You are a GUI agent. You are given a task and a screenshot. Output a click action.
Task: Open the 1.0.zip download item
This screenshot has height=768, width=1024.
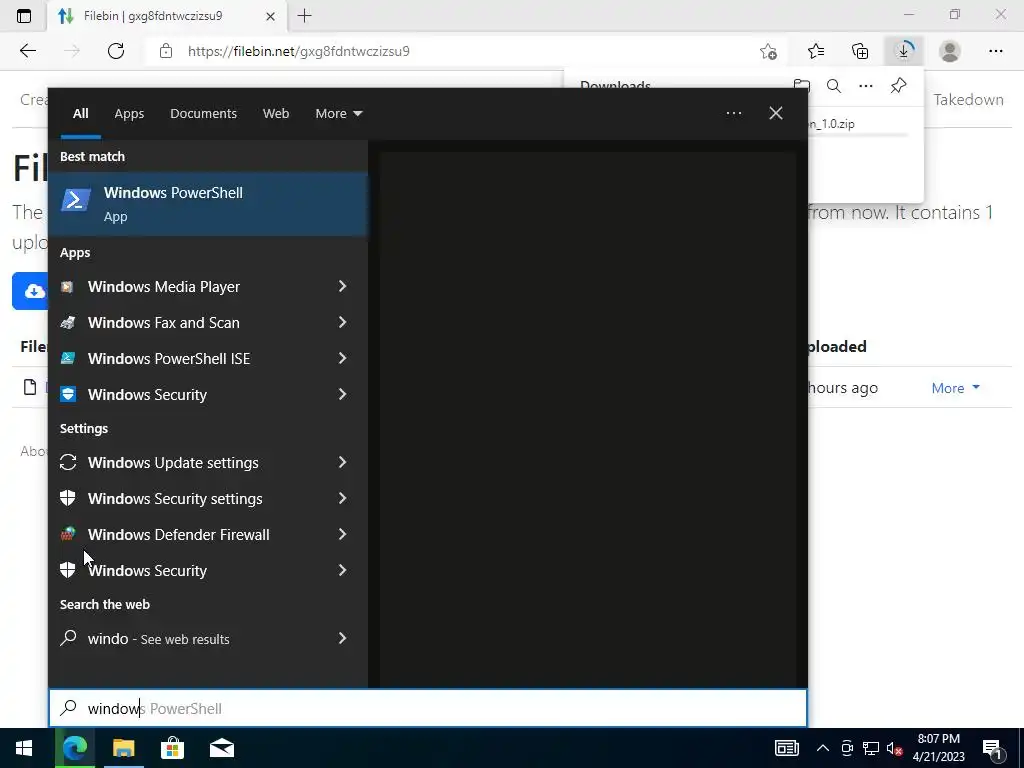[x=831, y=123]
